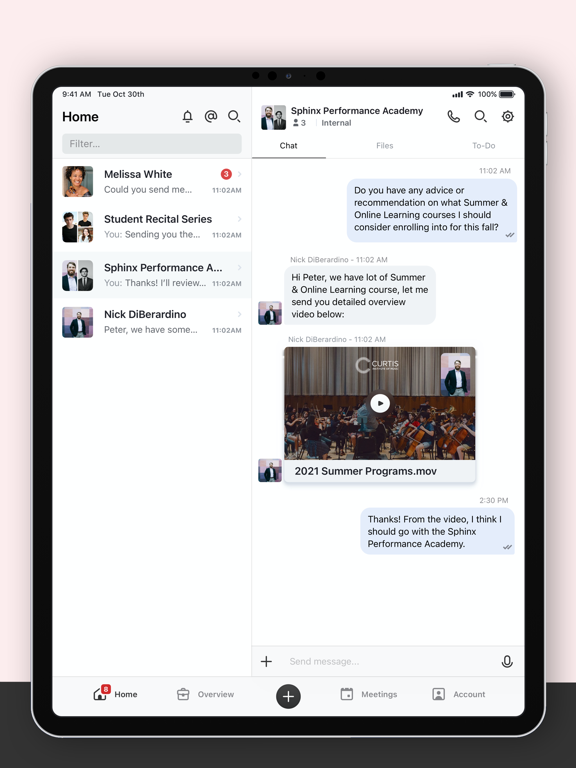Screen dimensions: 576x768
Task: Open notifications bell icon
Action: (x=188, y=117)
